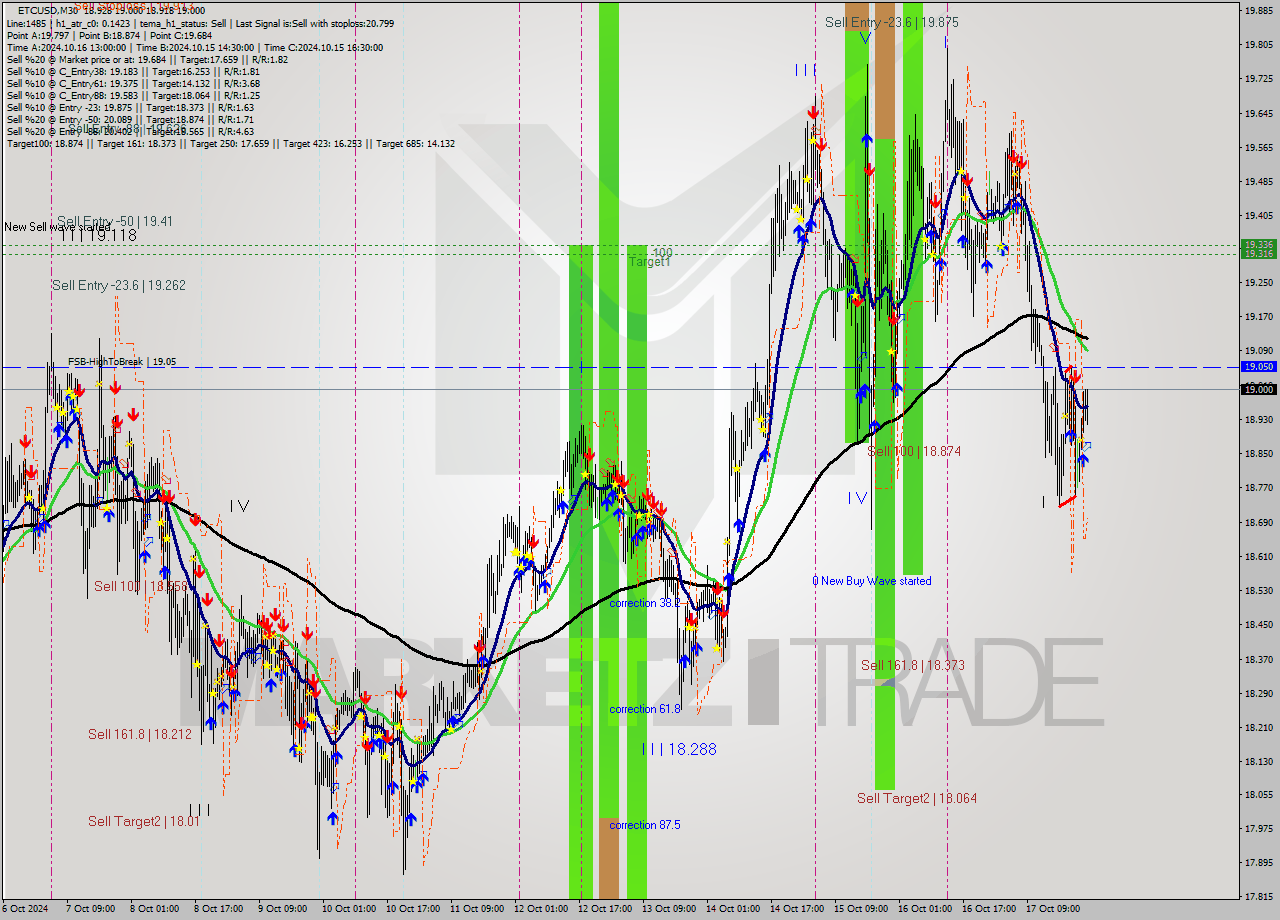Select the 'correction 38.2' label
The width and height of the screenshot is (1280, 920).
[x=645, y=603]
